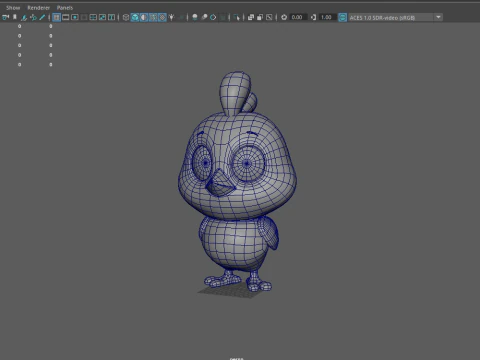
Task: Toggle the Safe Title icon
Action: coord(111,17)
